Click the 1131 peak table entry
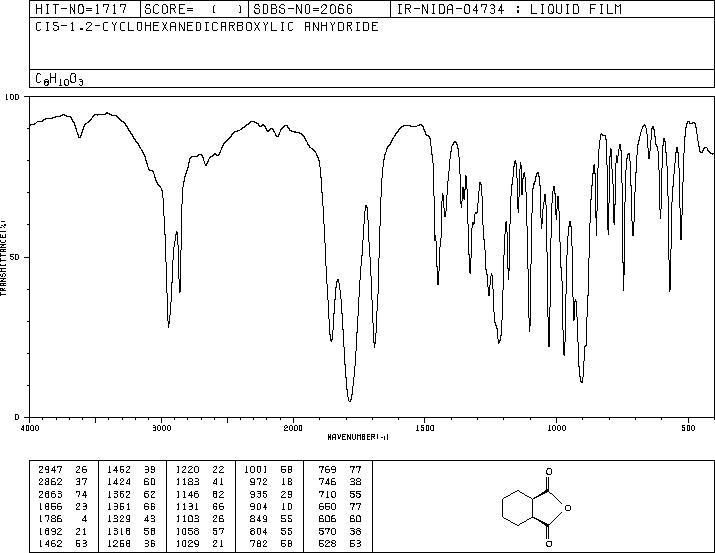 [200, 506]
